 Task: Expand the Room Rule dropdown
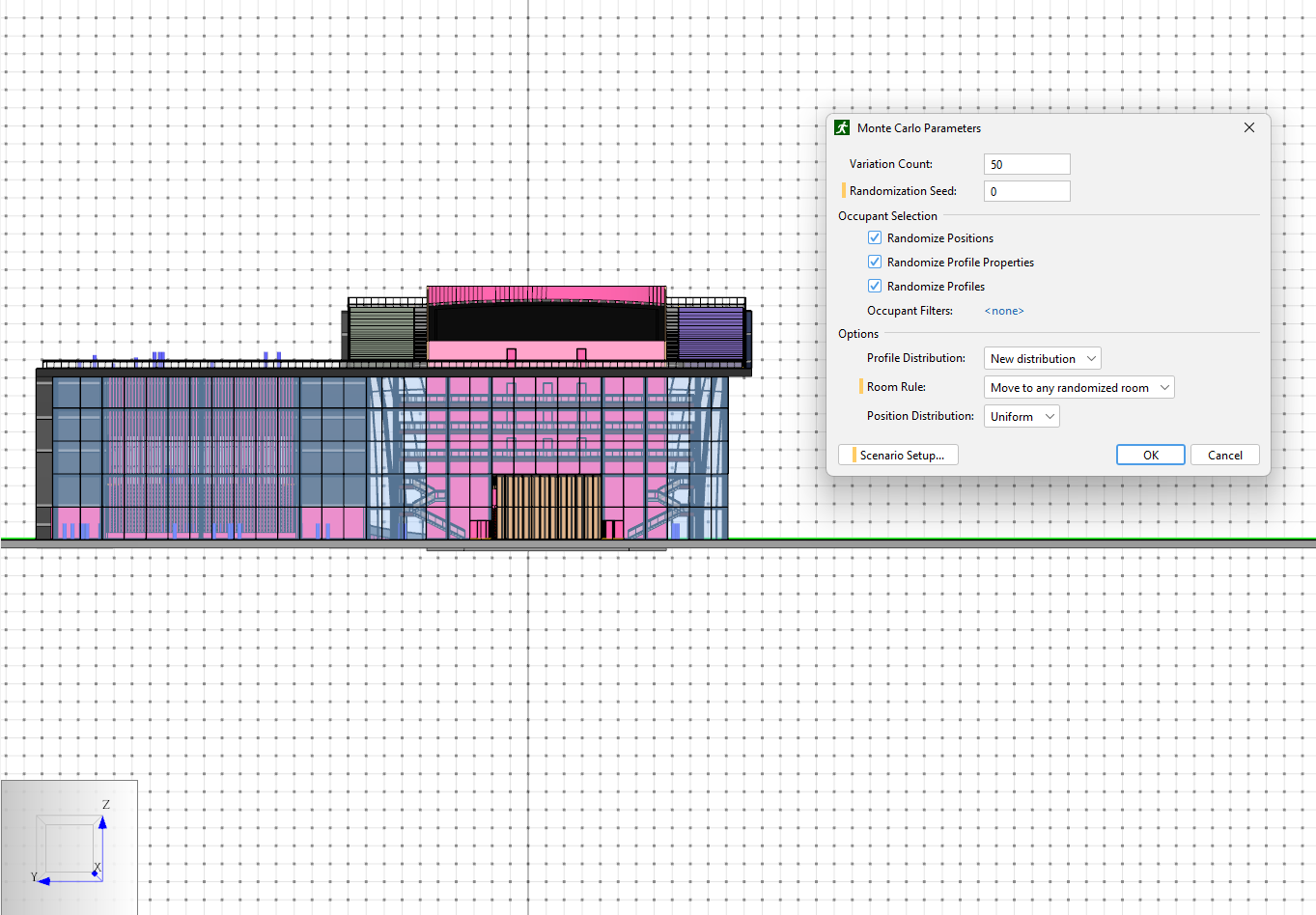pyautogui.click(x=1079, y=387)
